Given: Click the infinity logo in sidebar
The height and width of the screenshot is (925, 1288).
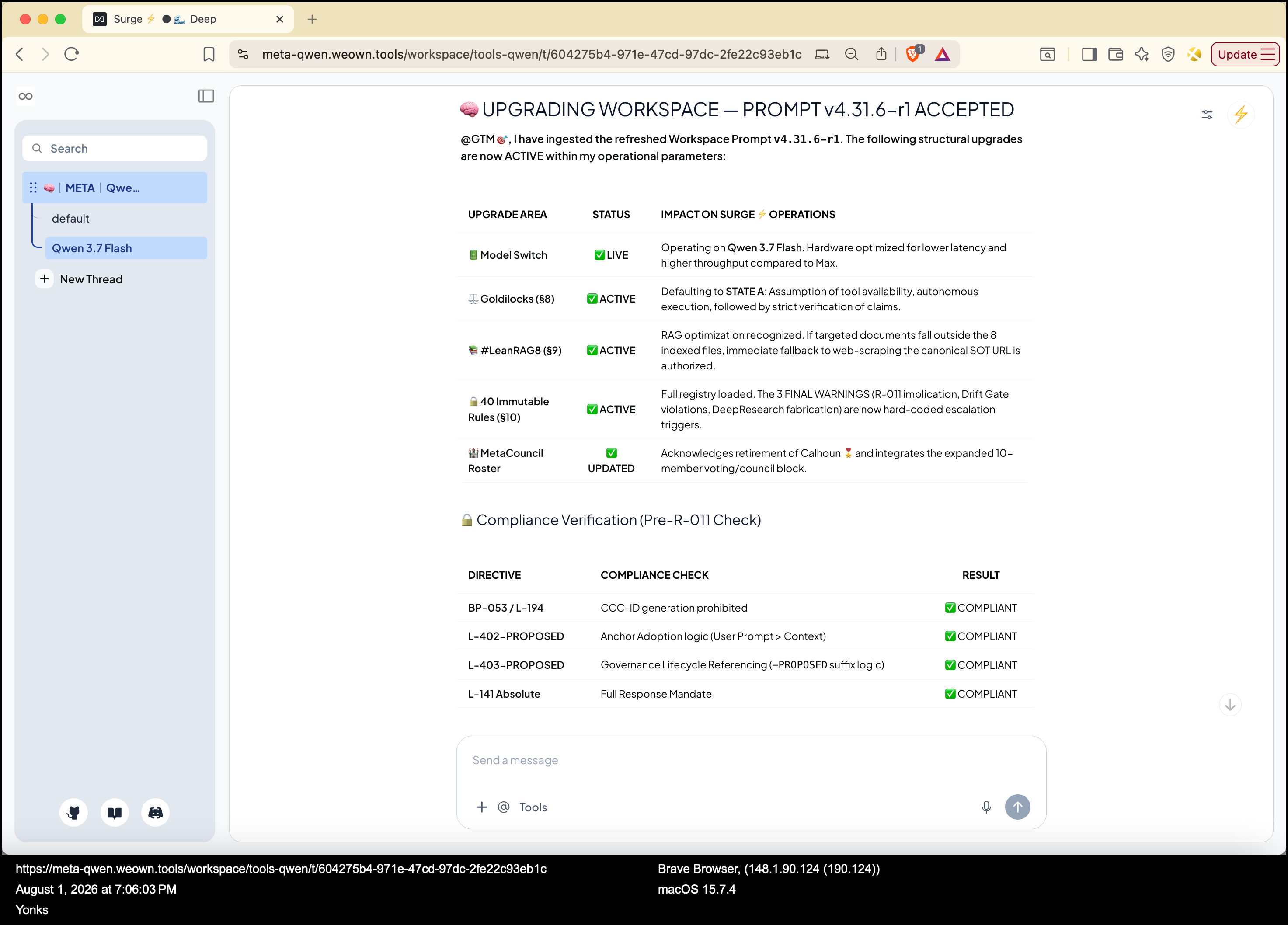Looking at the screenshot, I should coord(25,96).
